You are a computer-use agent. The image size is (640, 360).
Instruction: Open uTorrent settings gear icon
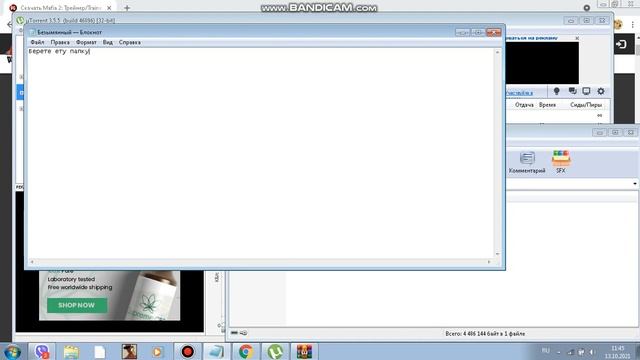tap(601, 91)
